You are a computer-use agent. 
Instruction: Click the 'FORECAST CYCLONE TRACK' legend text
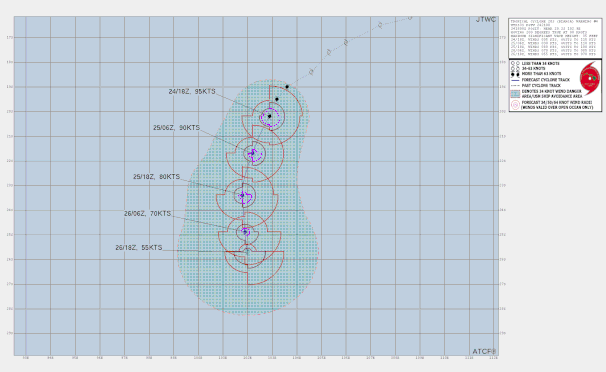pos(546,80)
